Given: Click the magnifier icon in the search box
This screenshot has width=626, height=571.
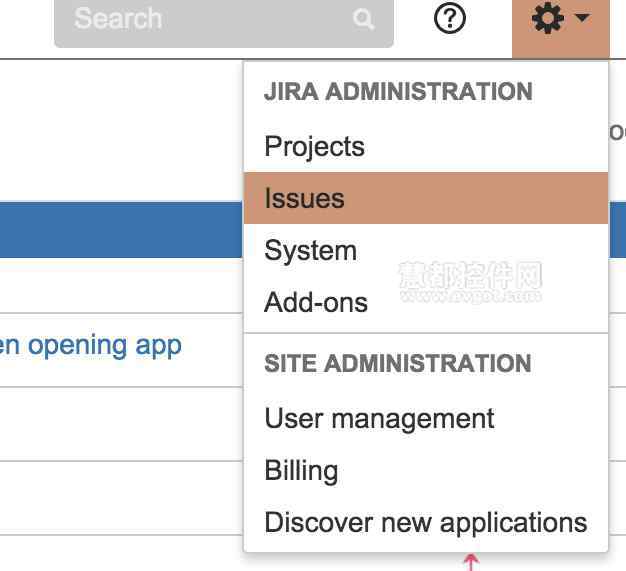Looking at the screenshot, I should [x=363, y=19].
